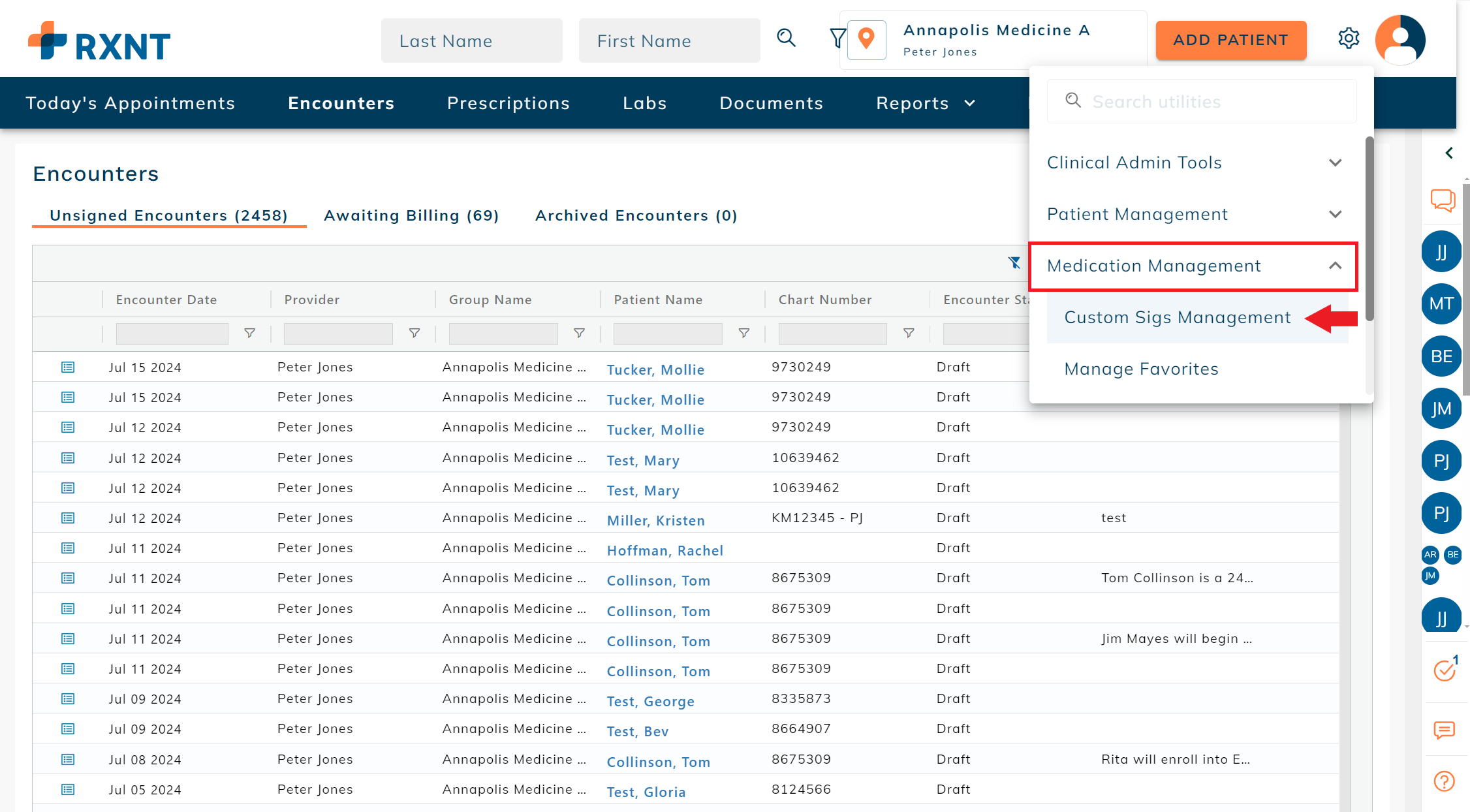Open encounter icon for Miller, Kristen row

click(x=68, y=518)
